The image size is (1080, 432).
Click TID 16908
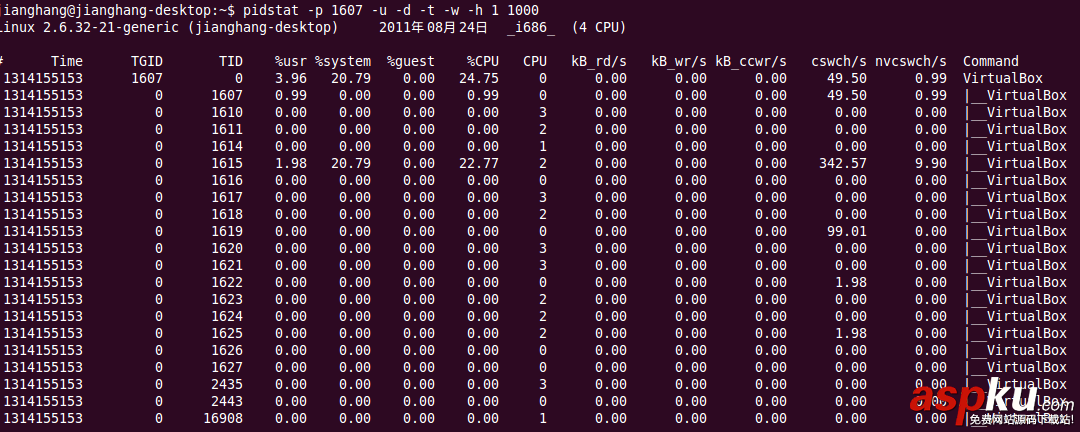click(223, 418)
